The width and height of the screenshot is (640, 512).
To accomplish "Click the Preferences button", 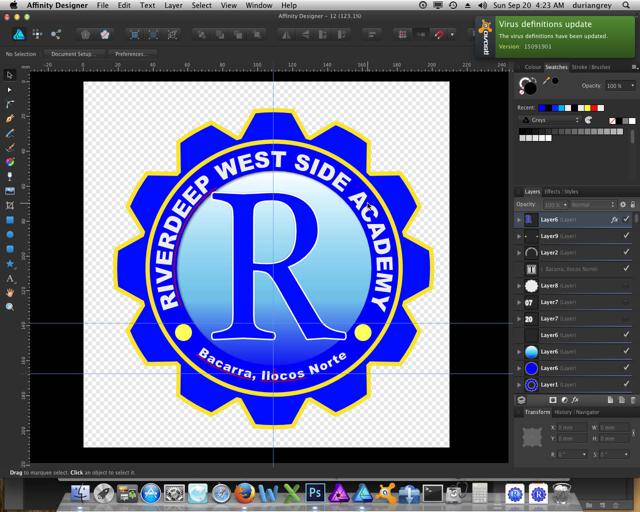I will pos(130,53).
